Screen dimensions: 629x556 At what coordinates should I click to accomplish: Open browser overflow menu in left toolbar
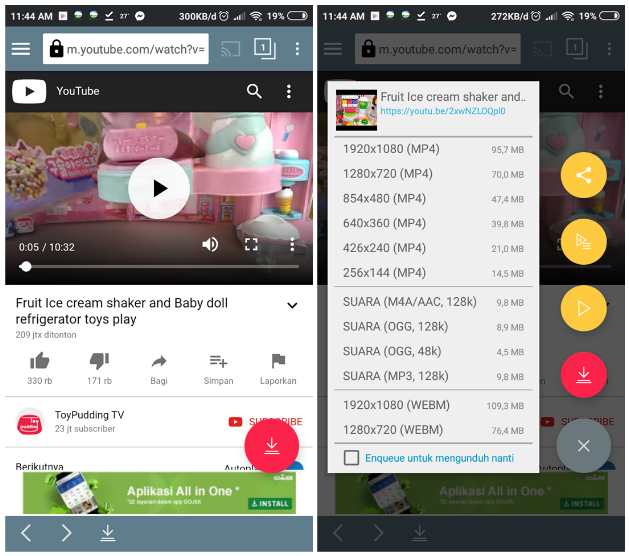click(x=297, y=49)
